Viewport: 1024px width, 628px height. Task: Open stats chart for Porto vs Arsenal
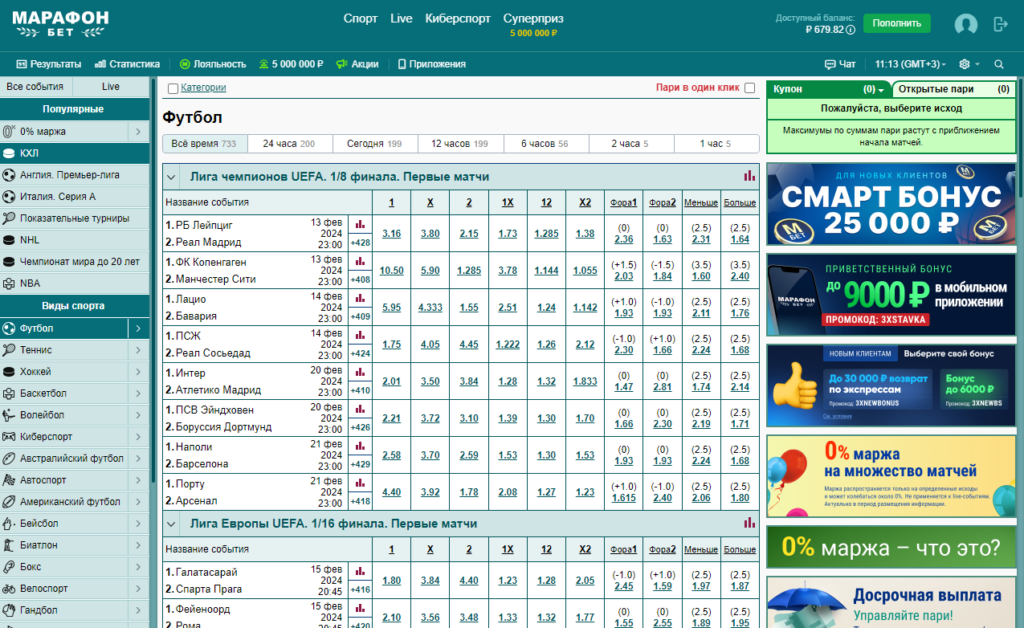point(360,483)
